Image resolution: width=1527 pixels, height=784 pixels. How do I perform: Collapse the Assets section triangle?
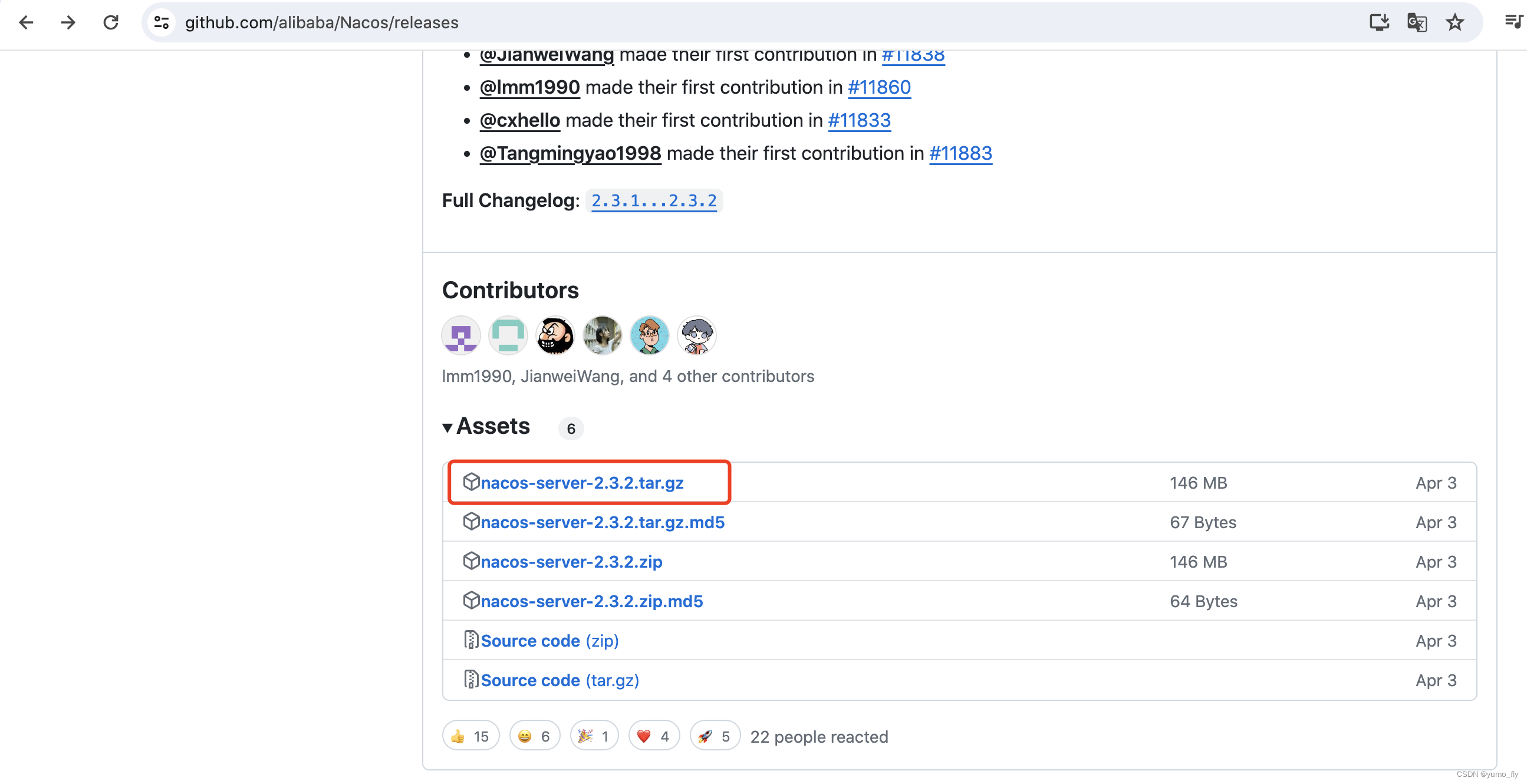point(447,427)
